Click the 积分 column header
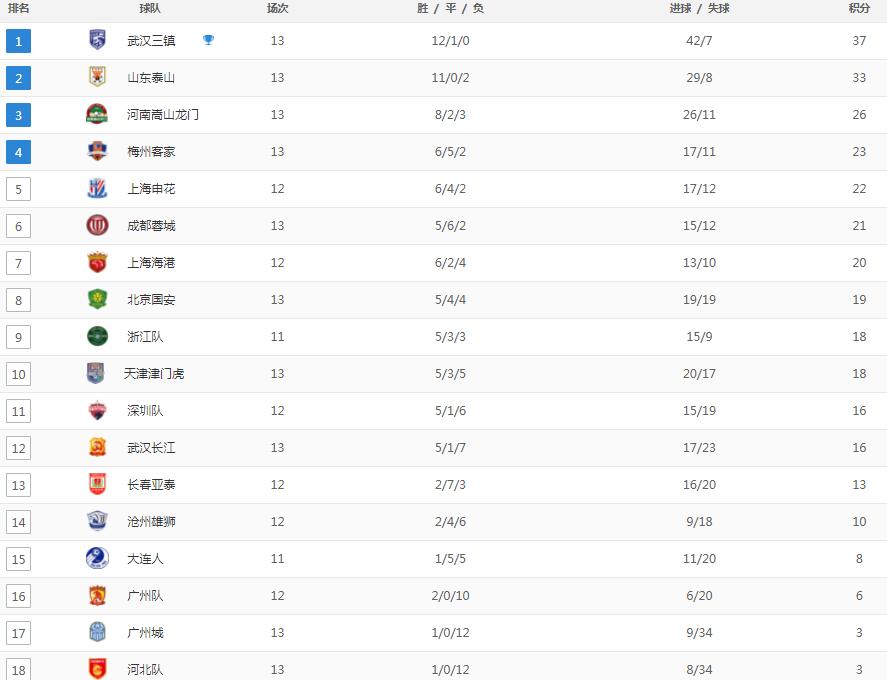 pos(859,10)
